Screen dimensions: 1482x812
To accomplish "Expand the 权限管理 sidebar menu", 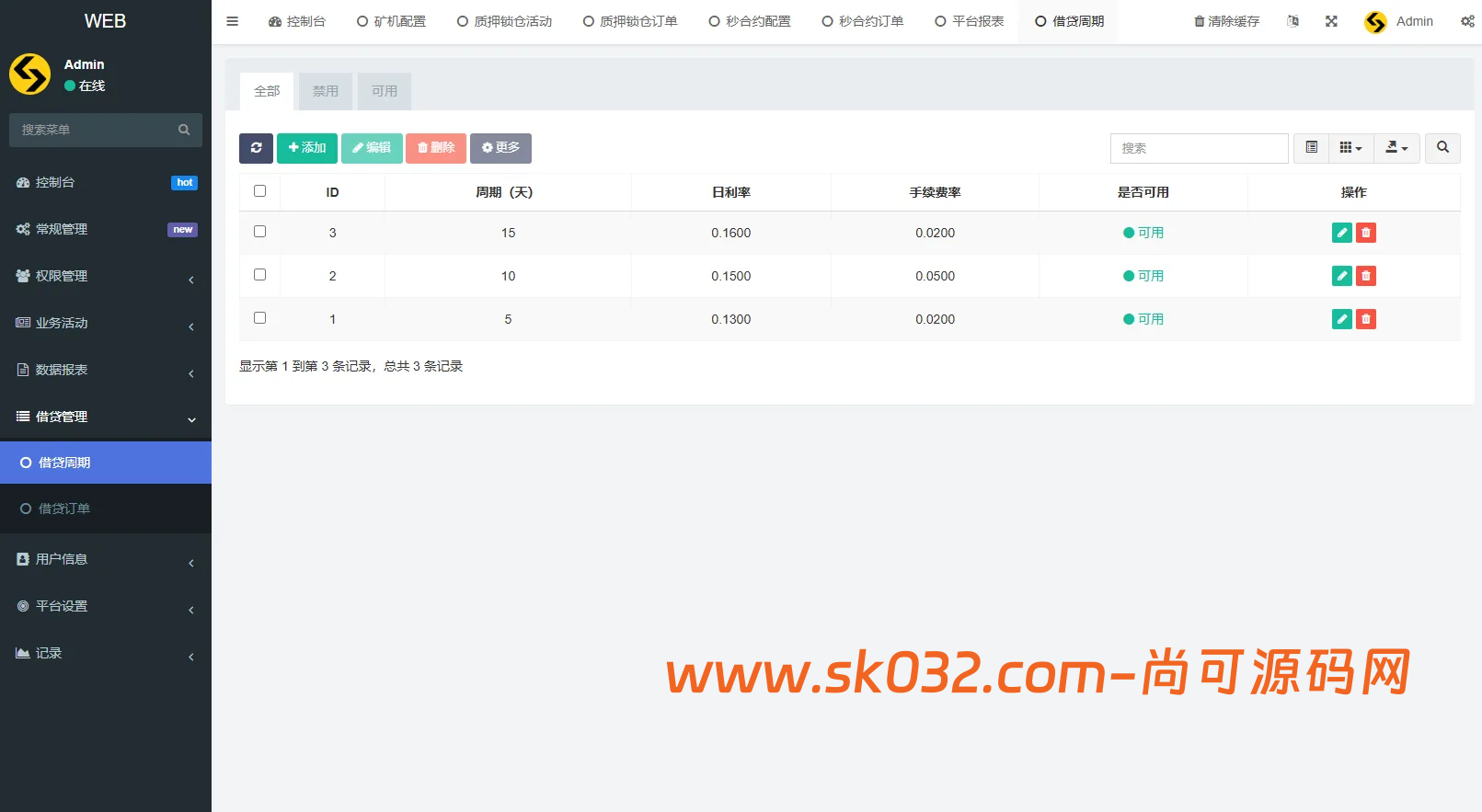I will [x=106, y=276].
